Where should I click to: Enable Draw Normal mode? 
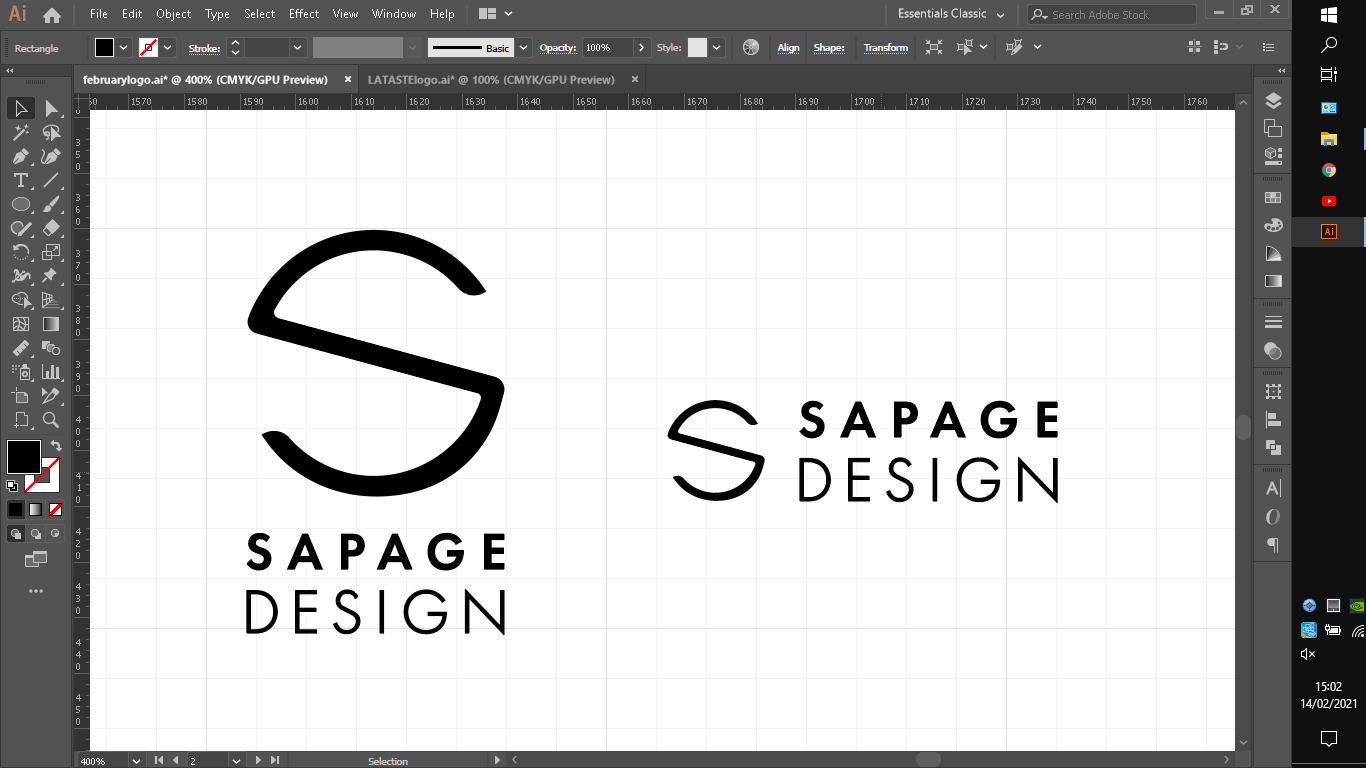coord(15,534)
